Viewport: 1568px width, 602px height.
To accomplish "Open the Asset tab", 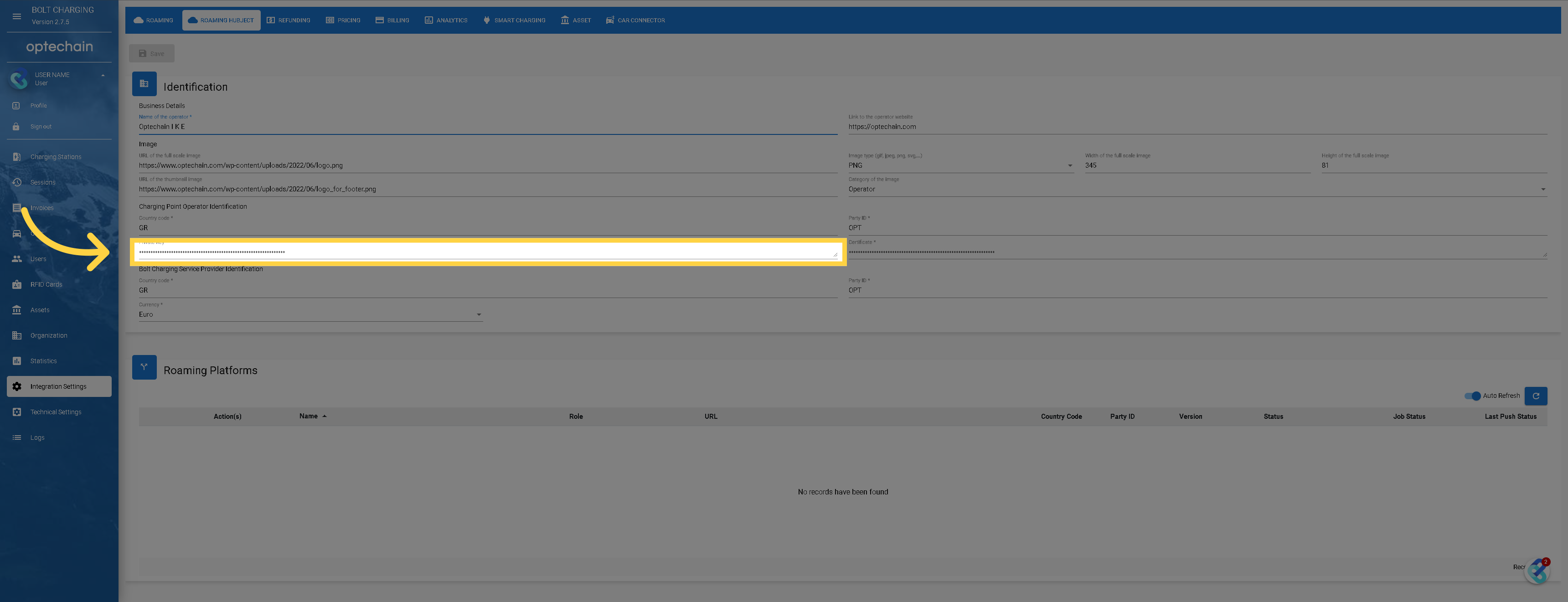I will coord(576,20).
